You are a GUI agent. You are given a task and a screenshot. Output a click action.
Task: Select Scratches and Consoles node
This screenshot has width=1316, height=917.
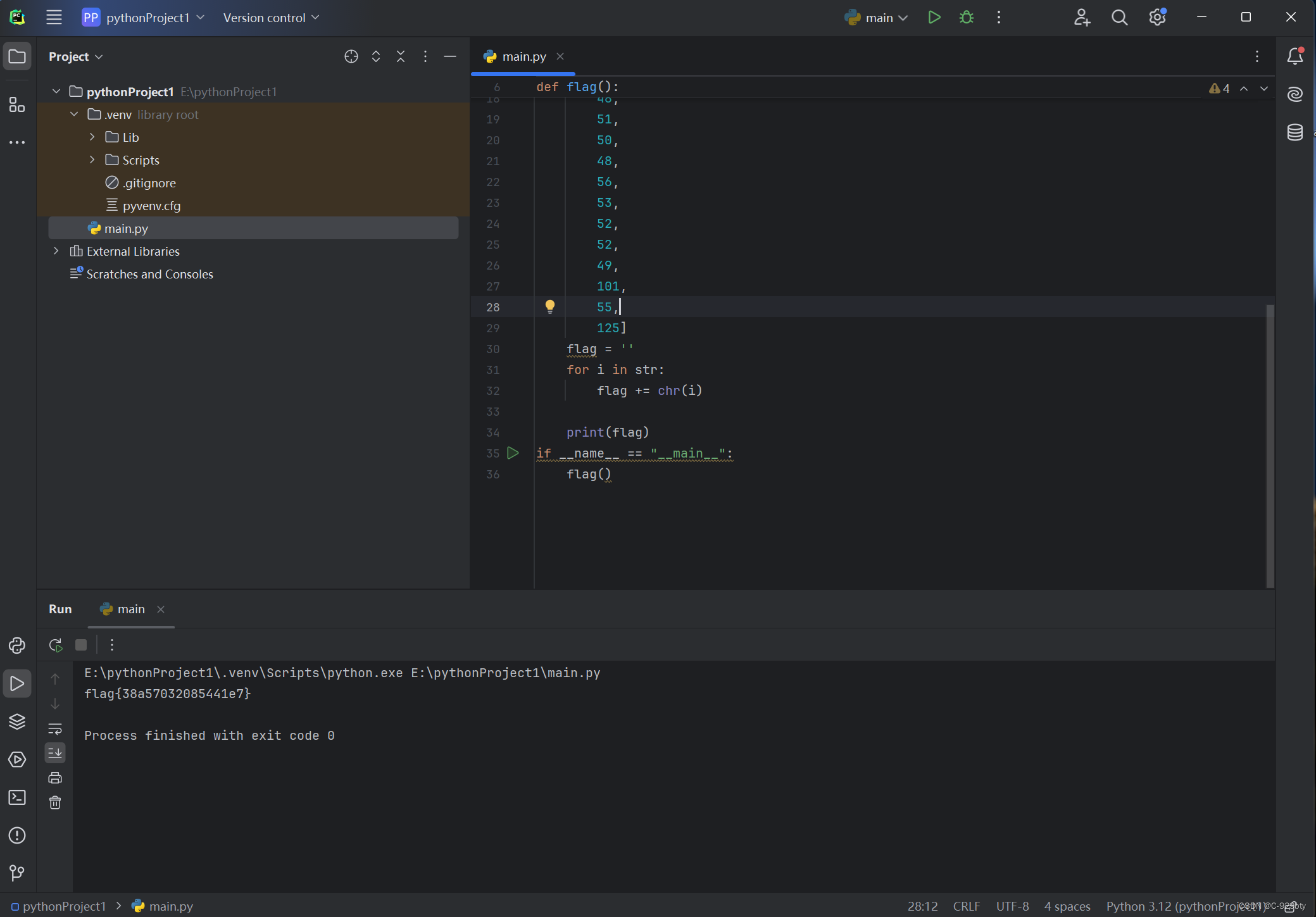coord(141,274)
